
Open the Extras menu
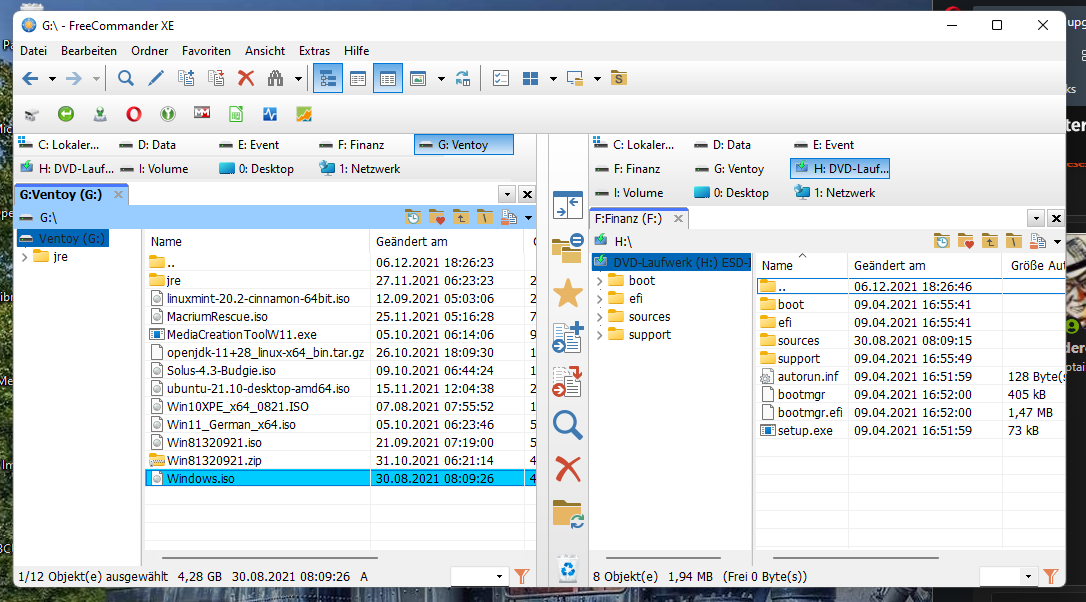coord(314,51)
